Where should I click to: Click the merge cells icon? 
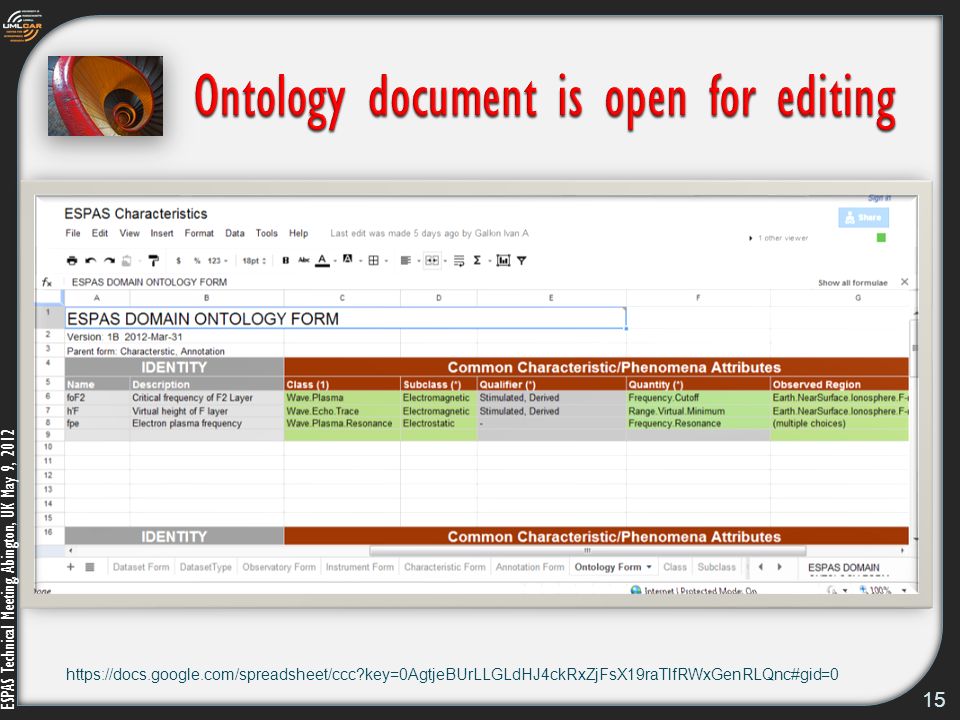[432, 261]
